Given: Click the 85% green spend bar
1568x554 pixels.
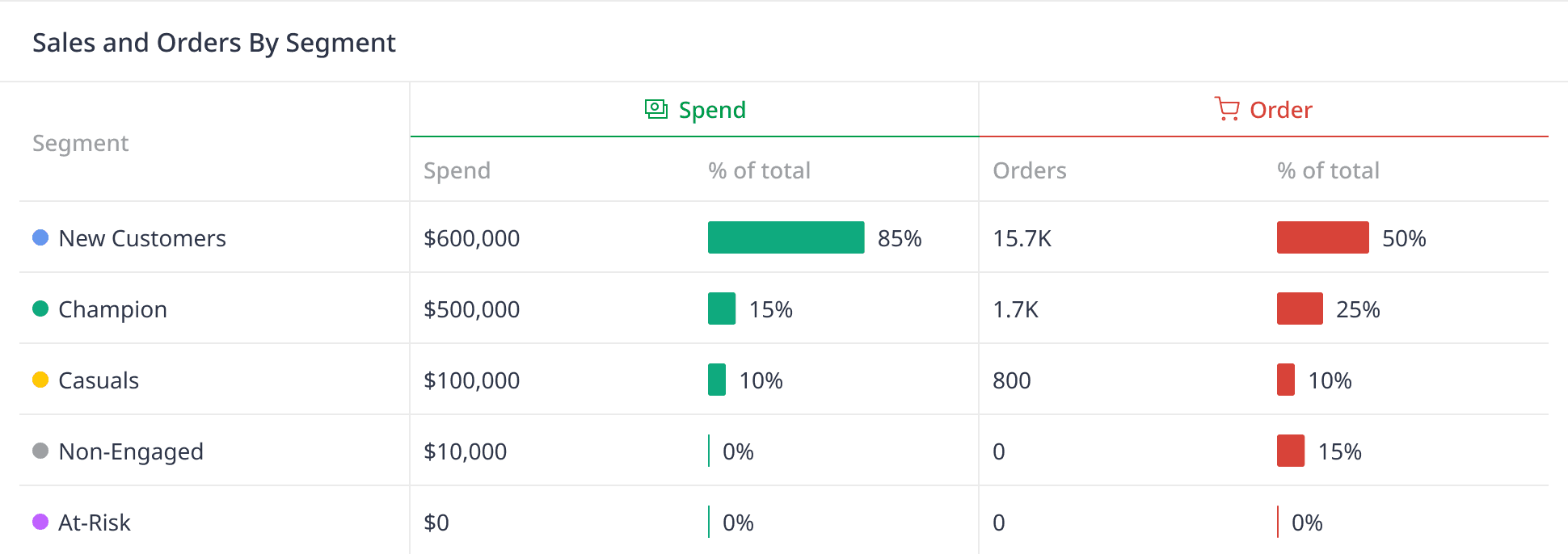Looking at the screenshot, I should point(786,237).
